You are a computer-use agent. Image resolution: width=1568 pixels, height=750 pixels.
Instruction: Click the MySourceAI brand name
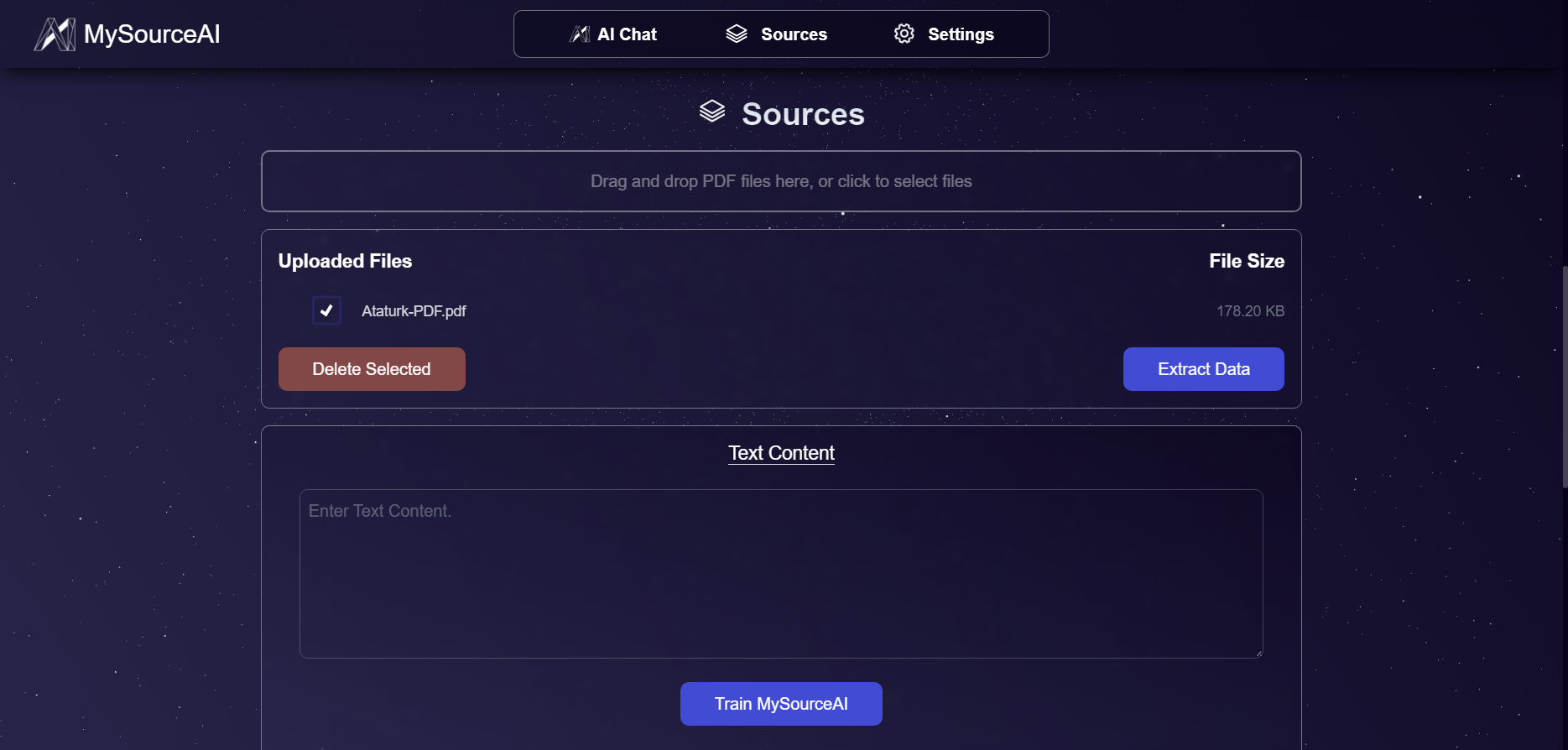click(152, 34)
